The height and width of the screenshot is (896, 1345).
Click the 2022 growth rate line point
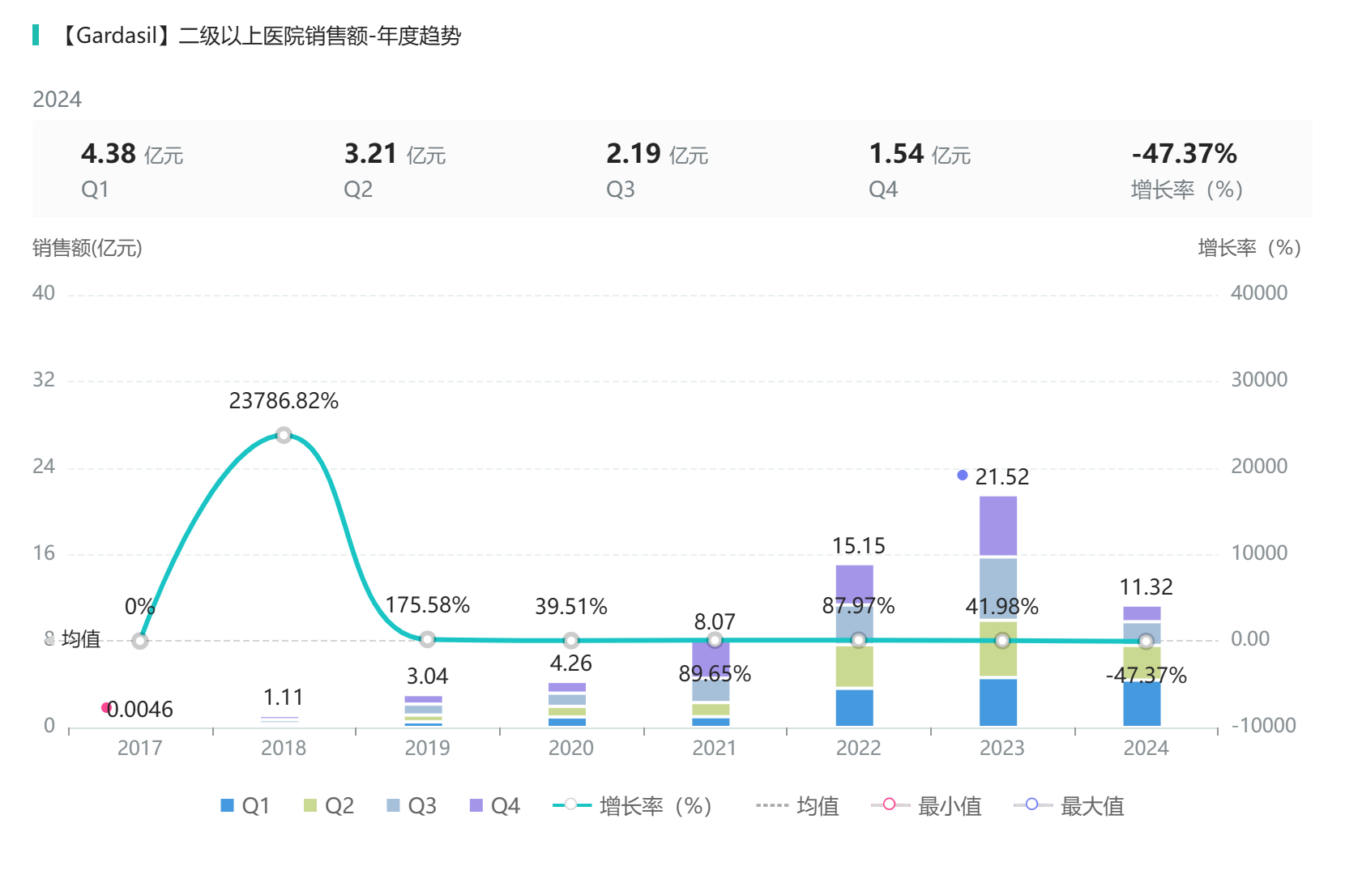(859, 640)
